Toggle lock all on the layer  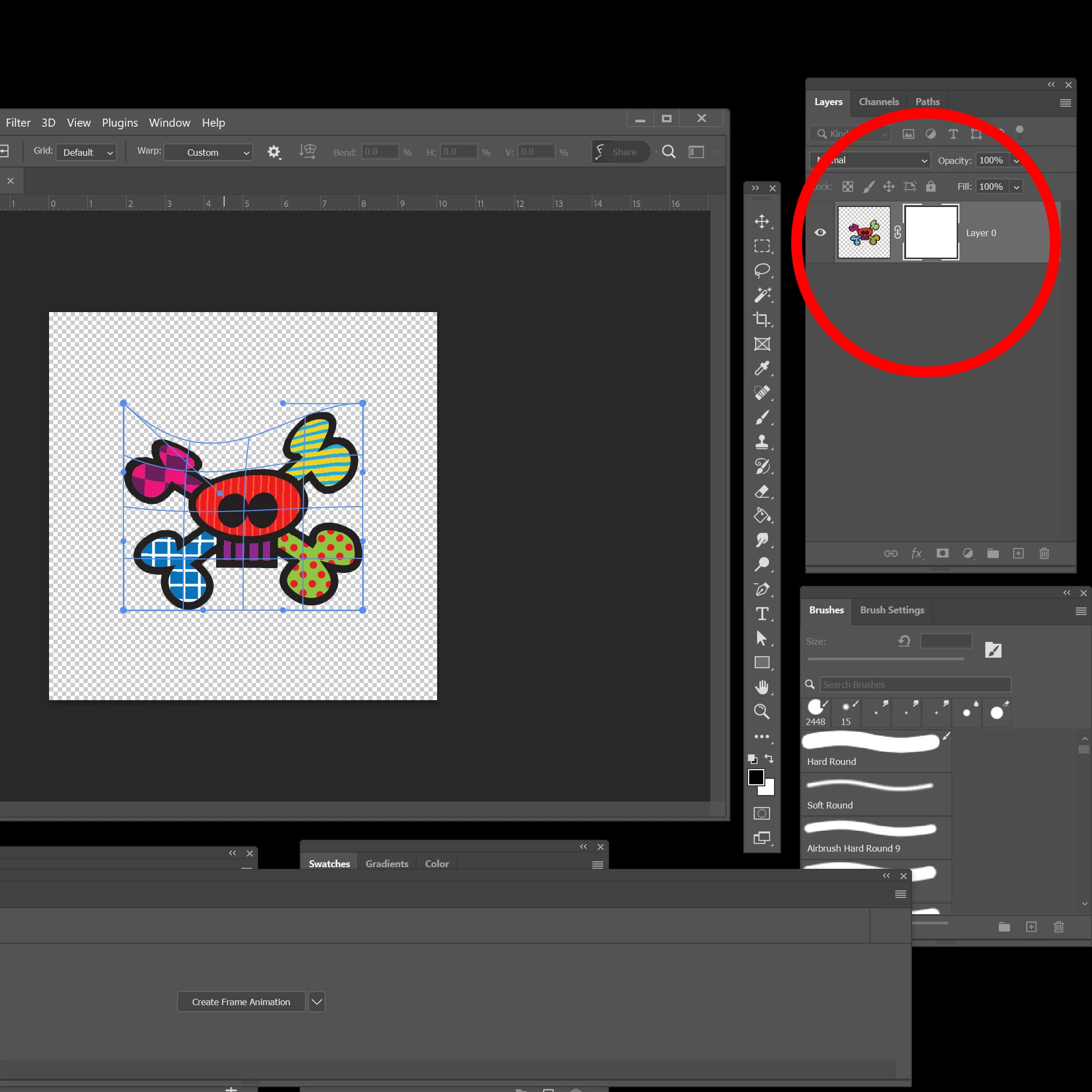click(x=930, y=186)
